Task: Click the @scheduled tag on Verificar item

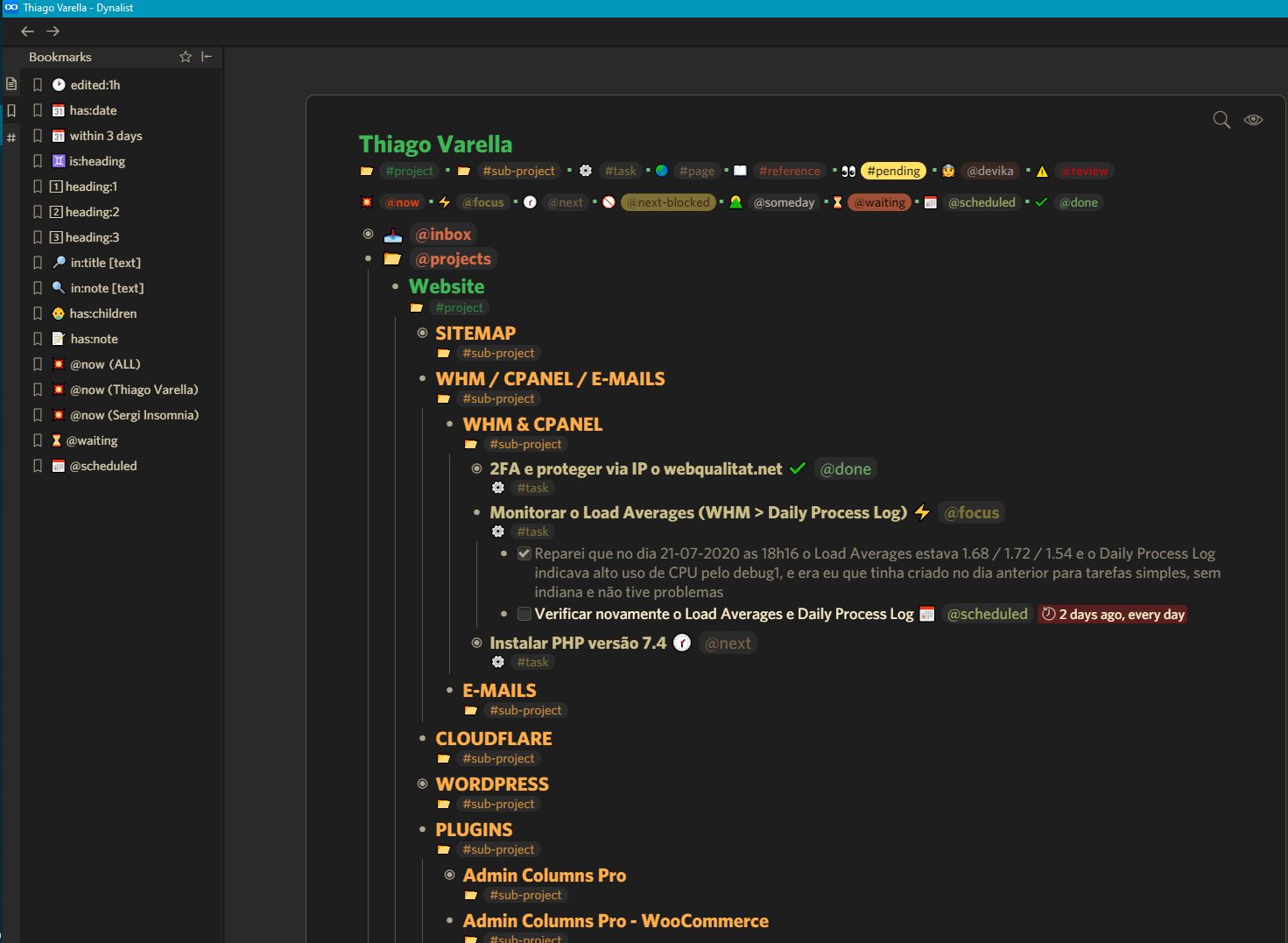Action: (x=987, y=614)
